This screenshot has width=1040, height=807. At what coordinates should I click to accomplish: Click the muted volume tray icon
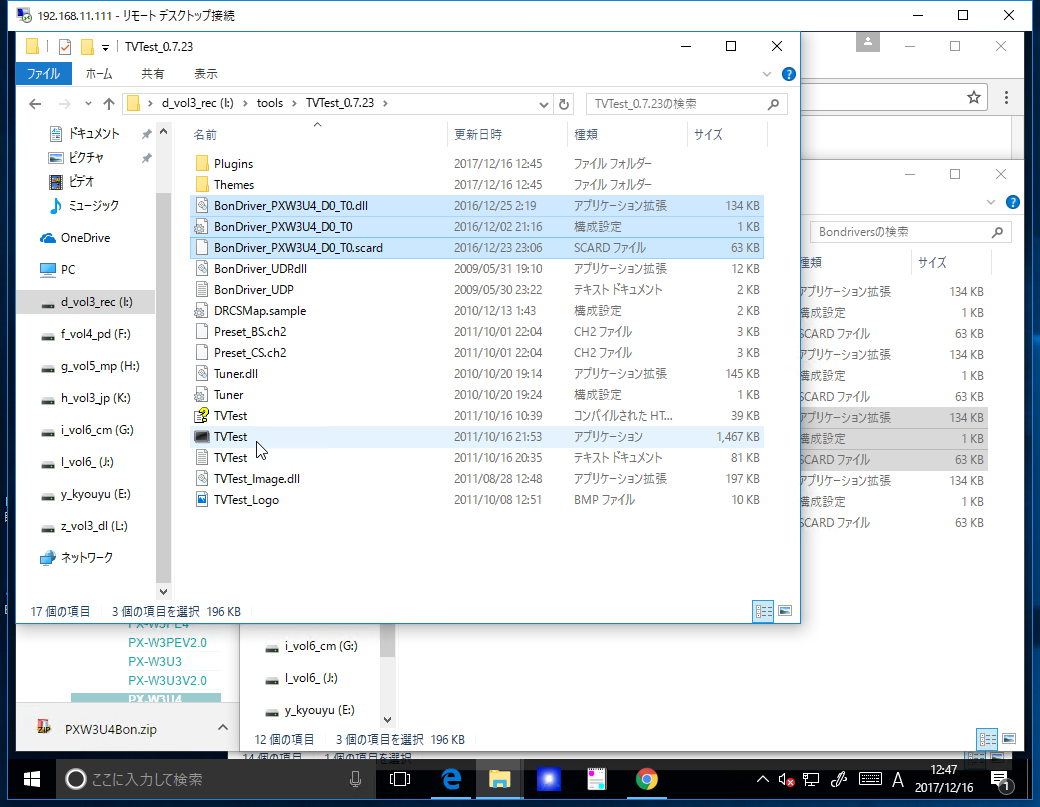[786, 780]
